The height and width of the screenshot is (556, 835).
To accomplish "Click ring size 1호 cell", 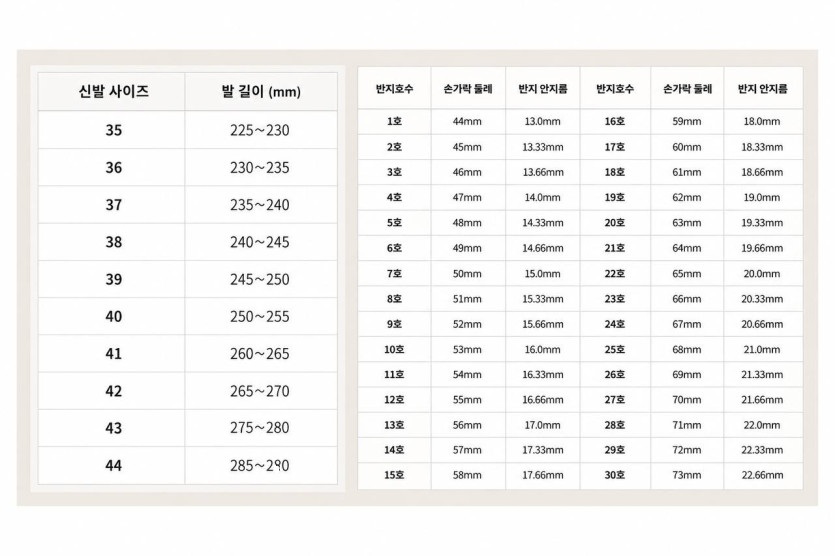I will click(x=394, y=121).
